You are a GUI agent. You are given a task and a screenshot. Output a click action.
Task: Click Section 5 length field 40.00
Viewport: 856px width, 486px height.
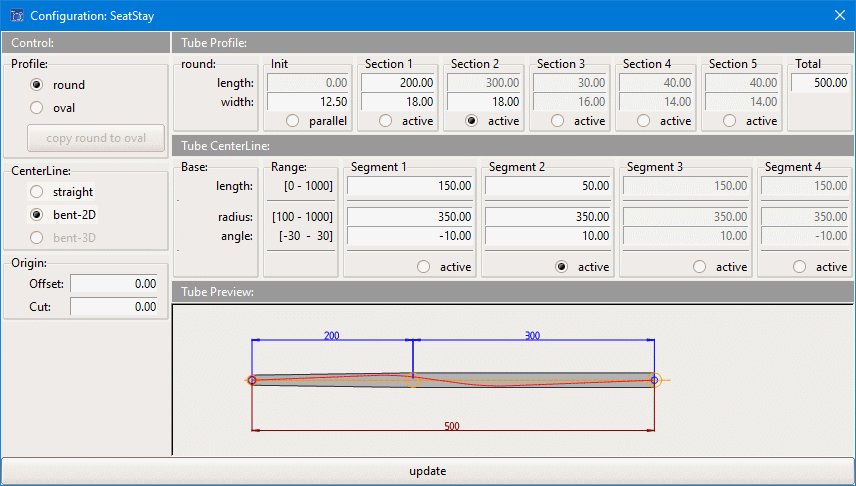tap(742, 83)
